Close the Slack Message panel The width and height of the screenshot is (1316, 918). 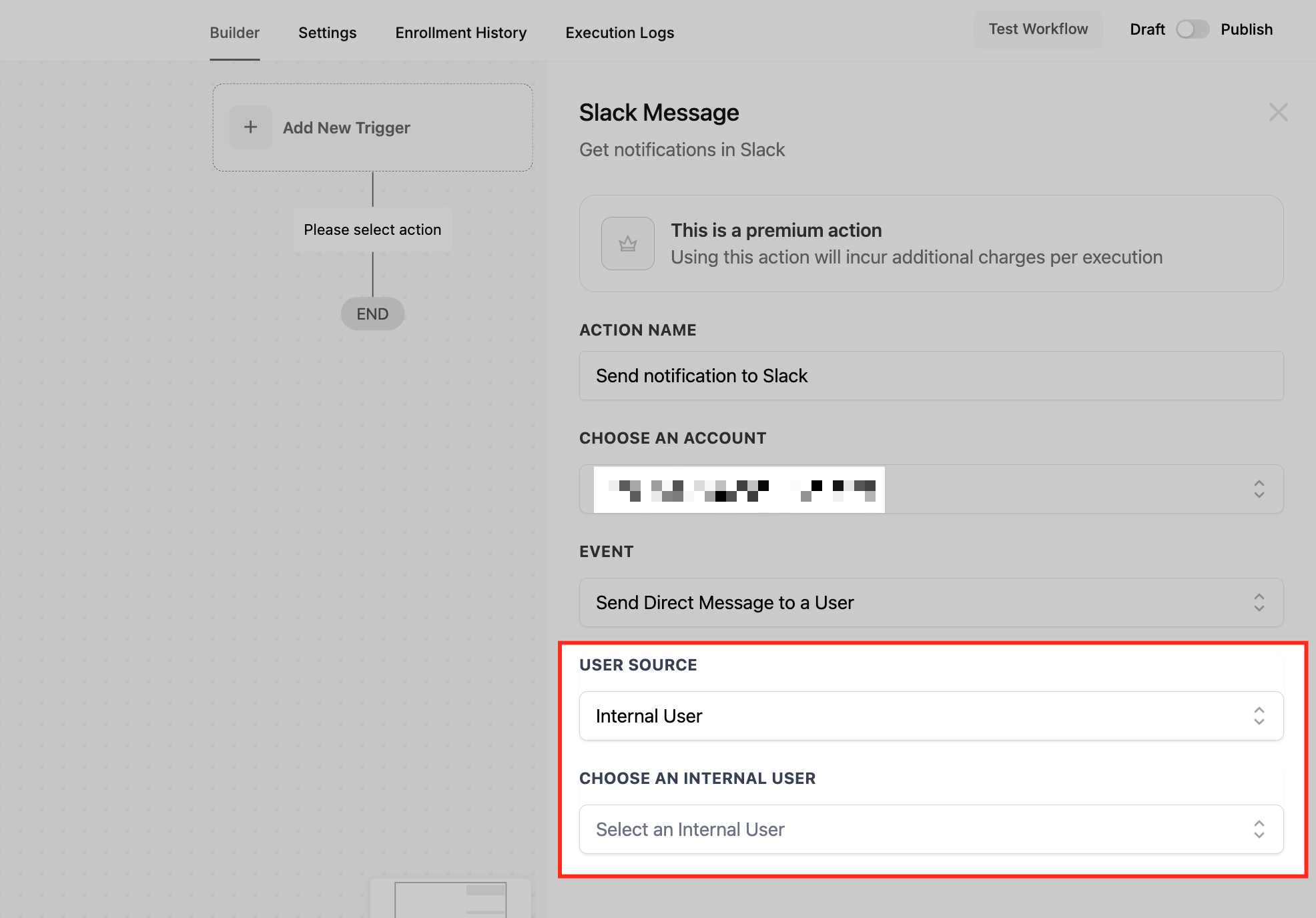pos(1278,112)
